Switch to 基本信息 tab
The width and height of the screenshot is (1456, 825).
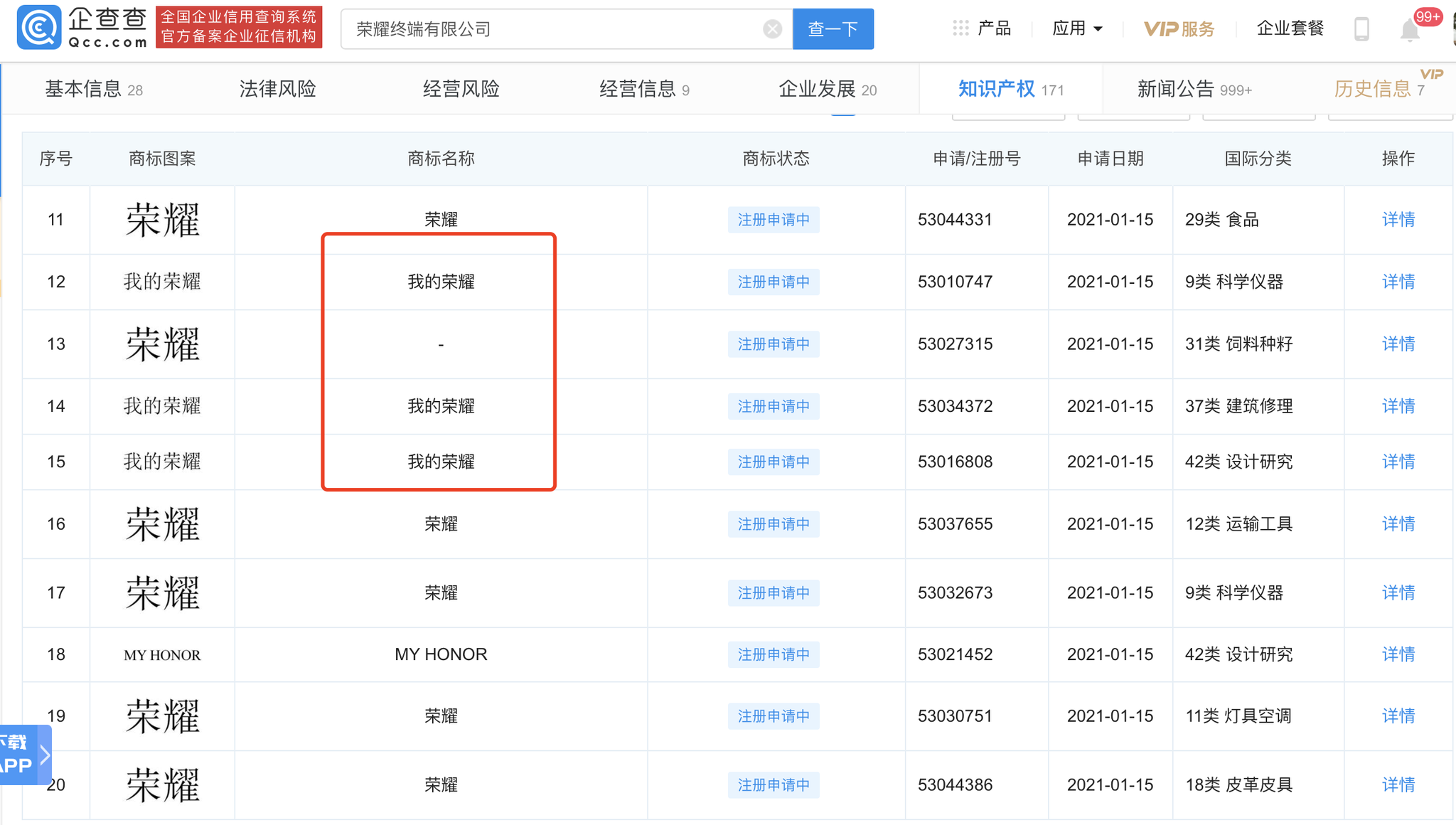[94, 89]
